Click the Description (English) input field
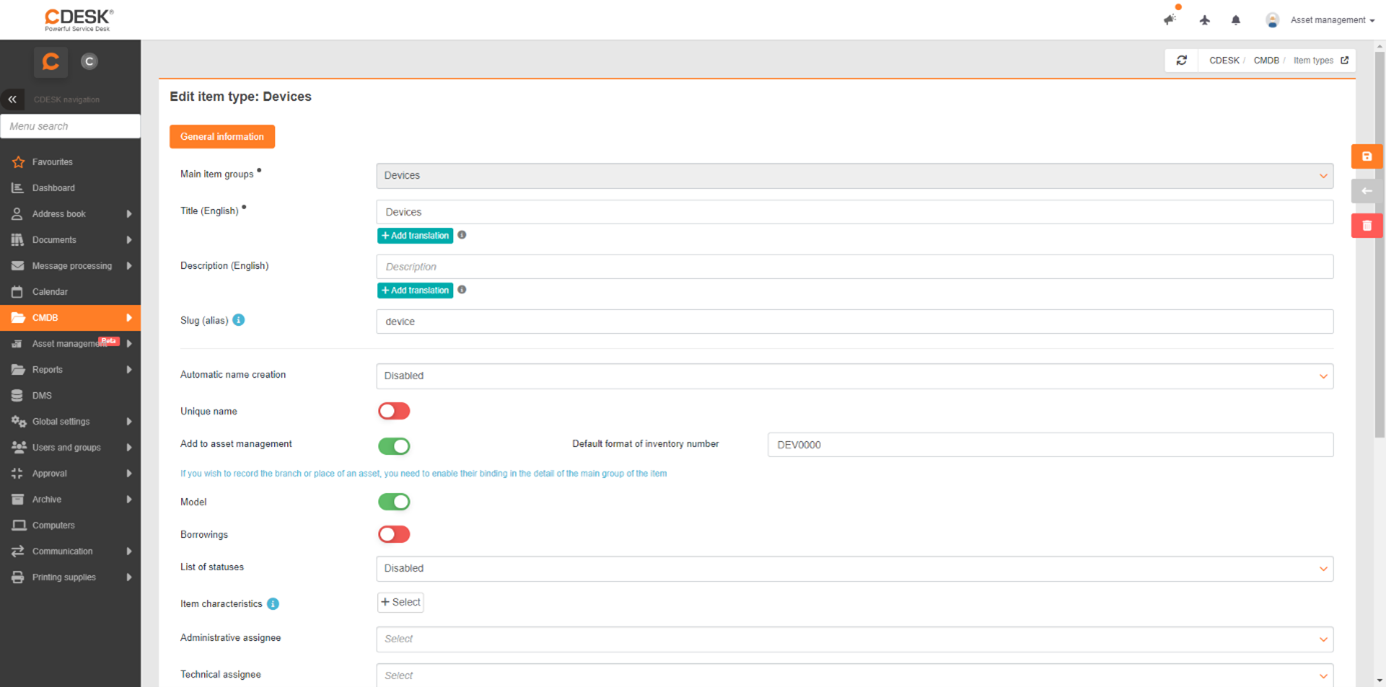 [x=855, y=266]
